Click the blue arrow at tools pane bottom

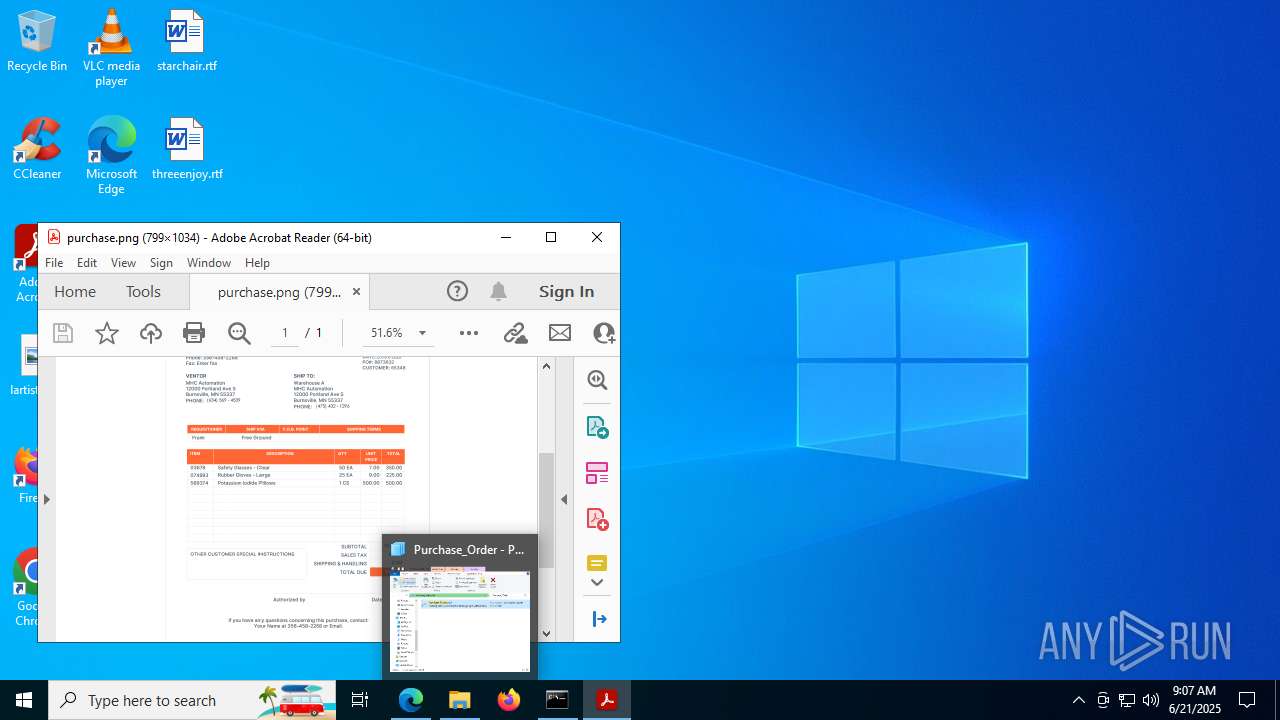[599, 619]
